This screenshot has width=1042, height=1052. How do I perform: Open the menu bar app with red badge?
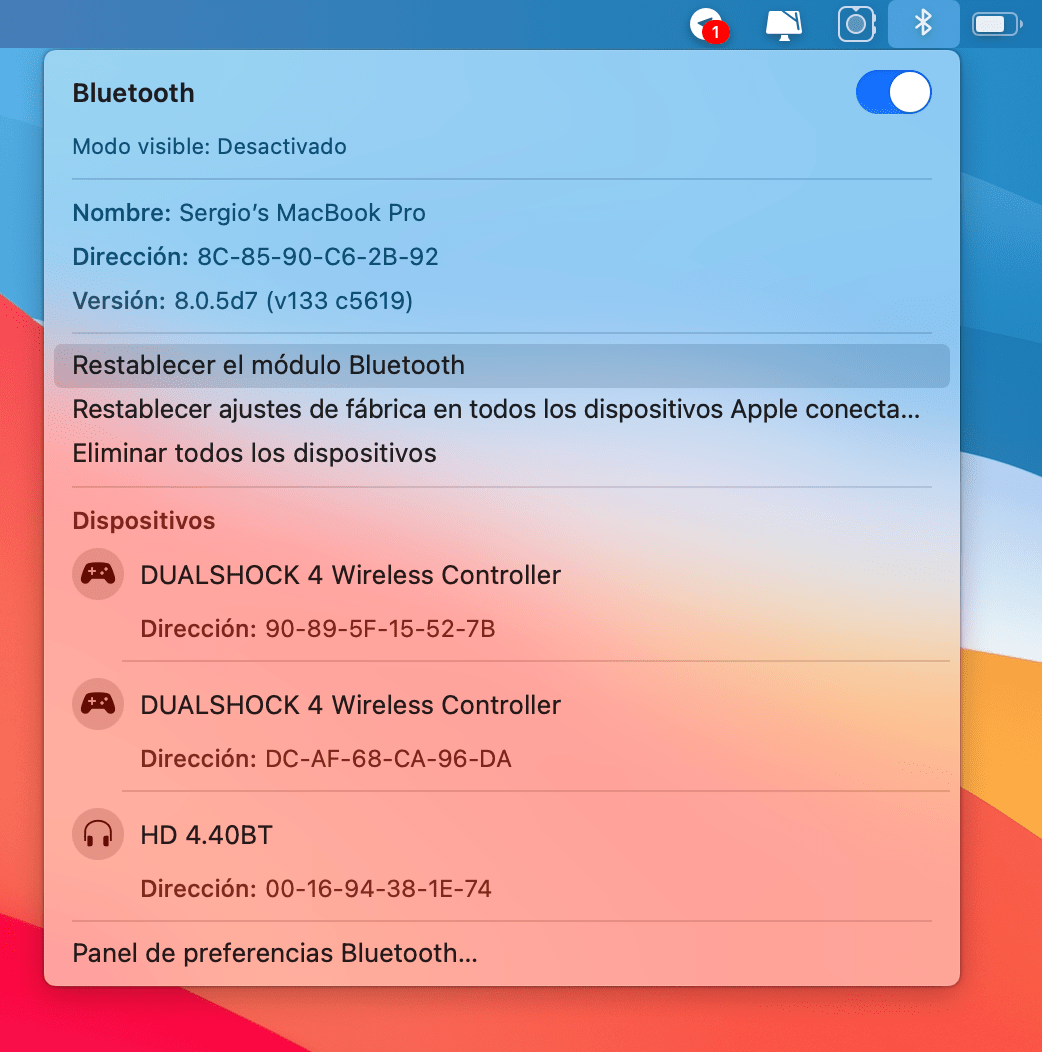click(709, 25)
